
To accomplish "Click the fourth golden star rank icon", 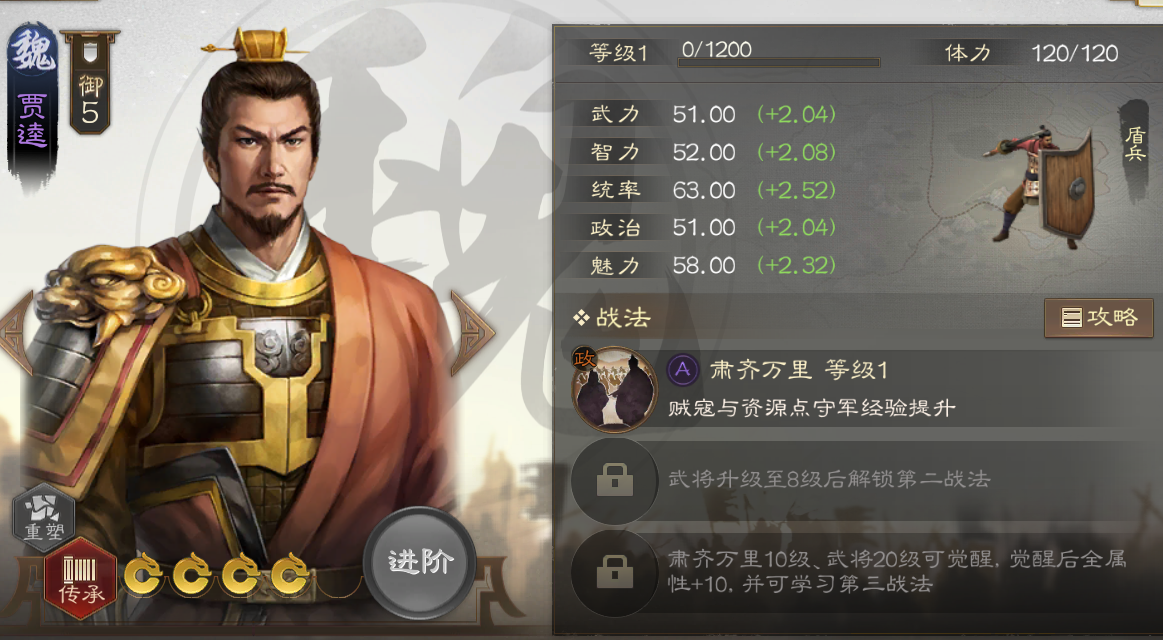I will (289, 575).
